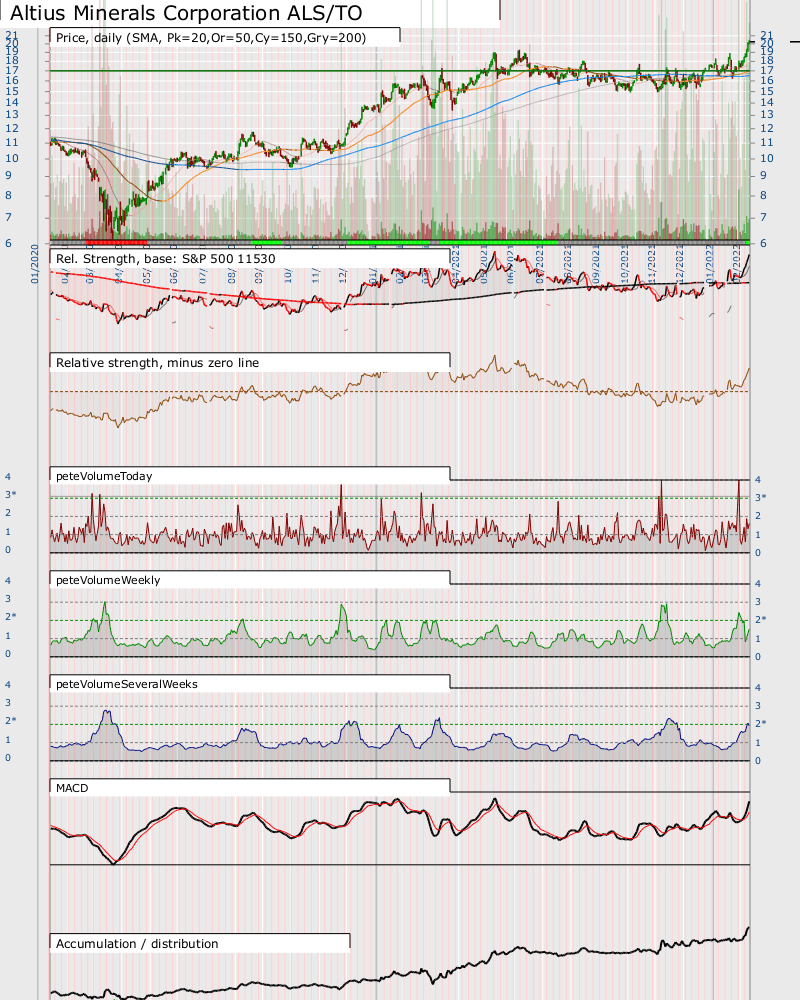Click the 3* label left of peteVolumeToday
This screenshot has height=1000, width=800.
11,495
